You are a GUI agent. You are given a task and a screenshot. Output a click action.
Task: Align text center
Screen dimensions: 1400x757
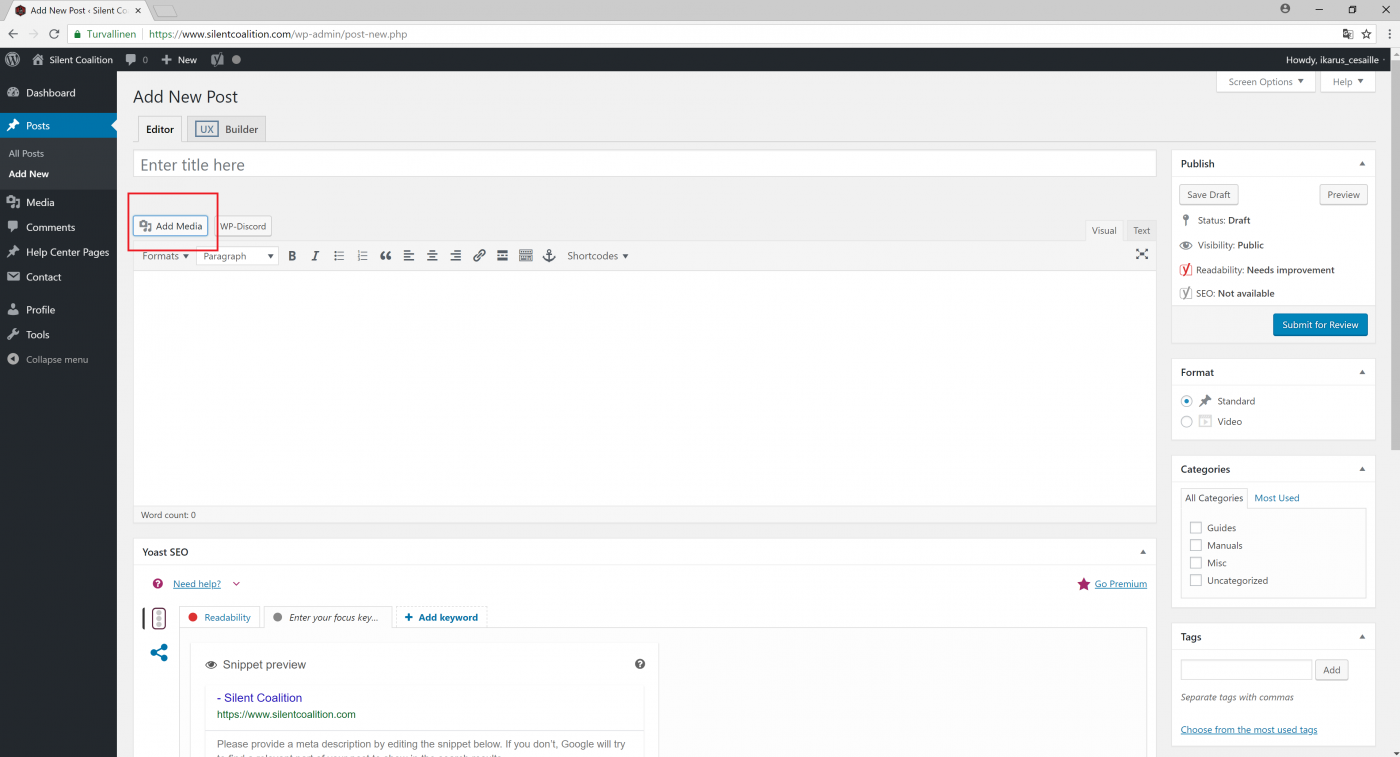(432, 256)
